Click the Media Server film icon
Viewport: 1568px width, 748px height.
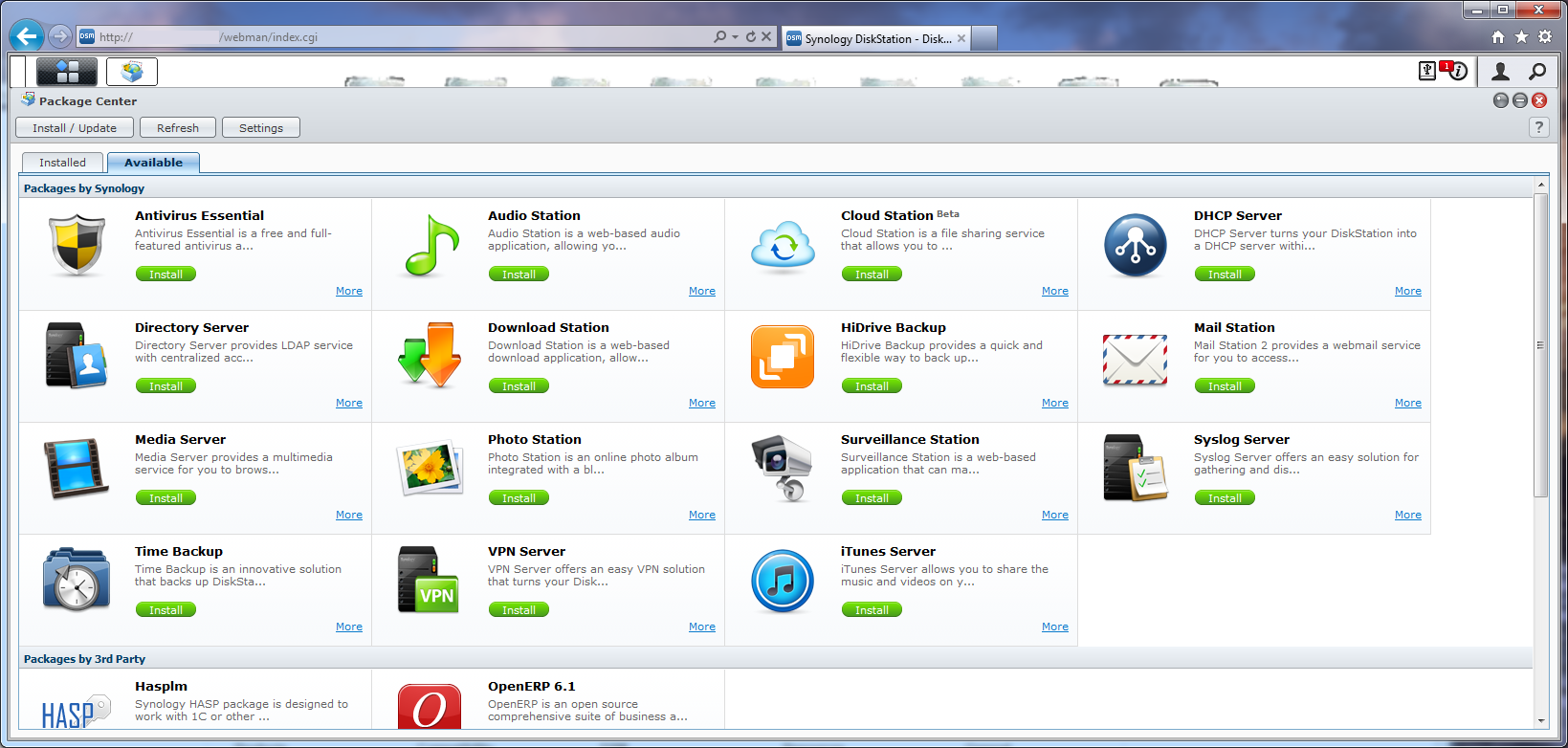(x=77, y=469)
